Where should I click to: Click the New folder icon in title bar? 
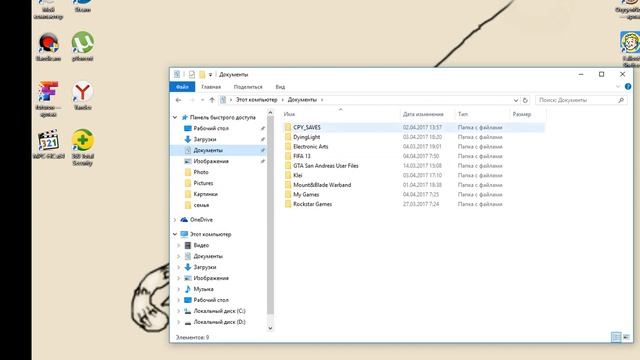click(x=202, y=74)
